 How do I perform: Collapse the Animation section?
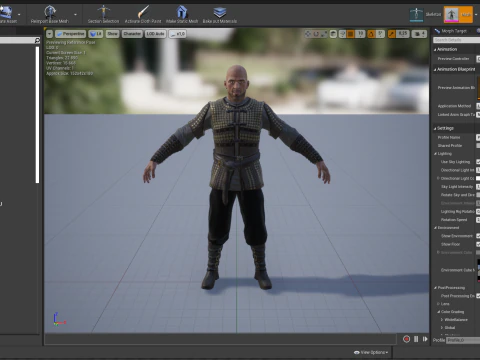coord(435,49)
